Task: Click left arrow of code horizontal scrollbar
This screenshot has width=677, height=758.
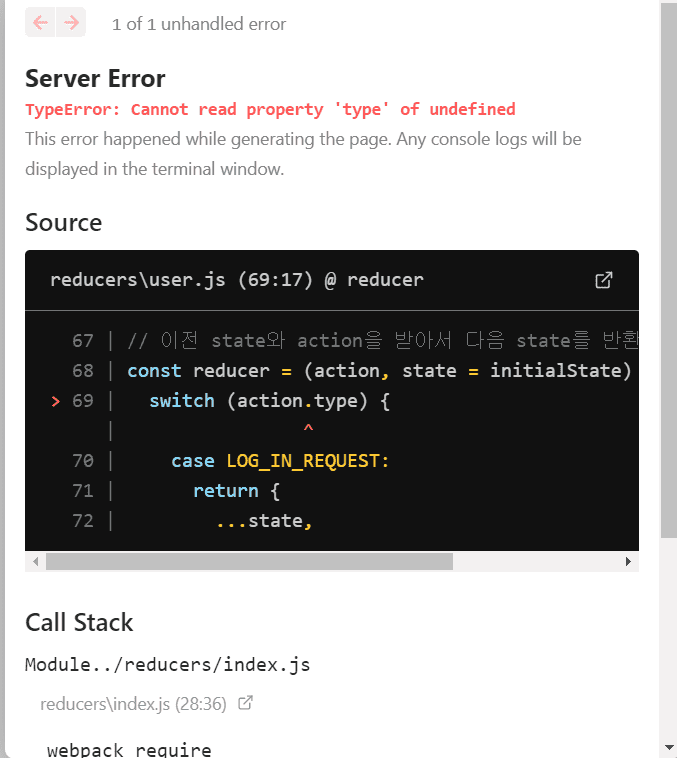Action: coord(36,562)
